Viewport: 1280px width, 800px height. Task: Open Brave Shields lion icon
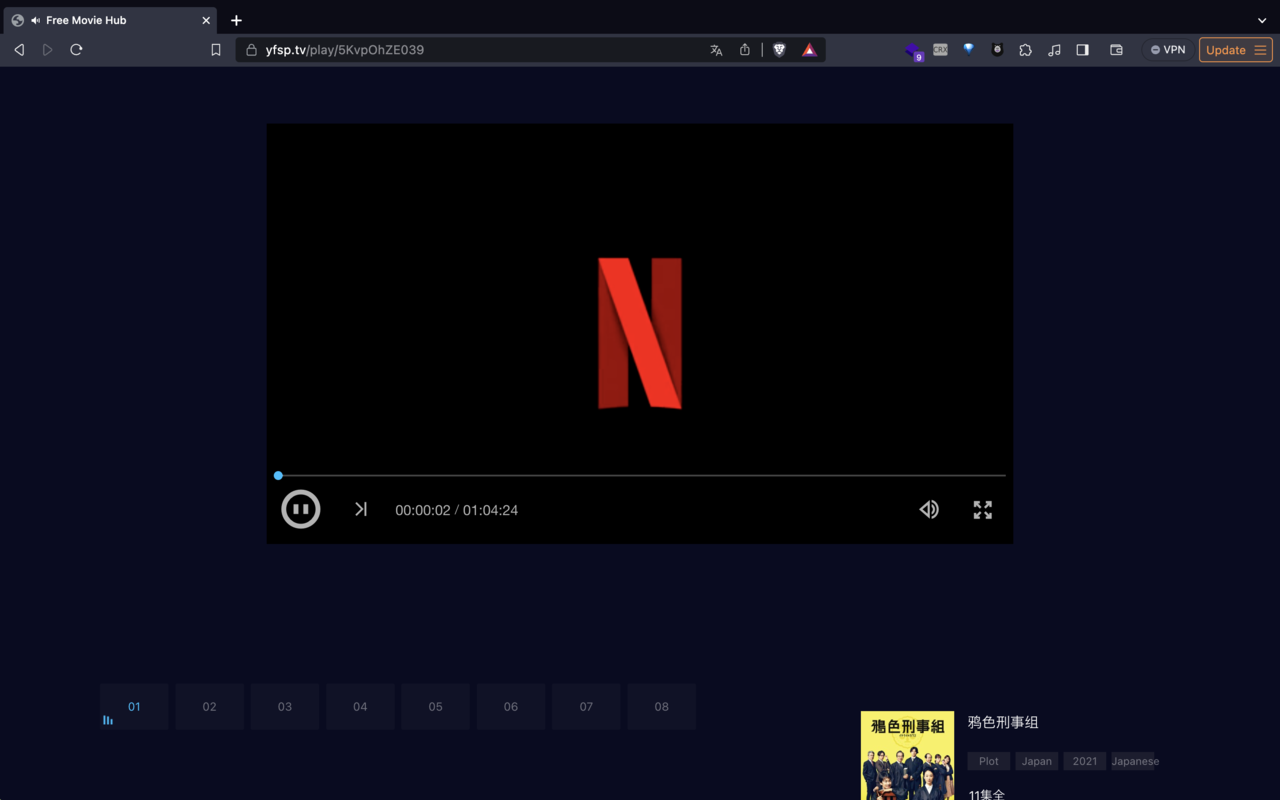[x=780, y=50]
